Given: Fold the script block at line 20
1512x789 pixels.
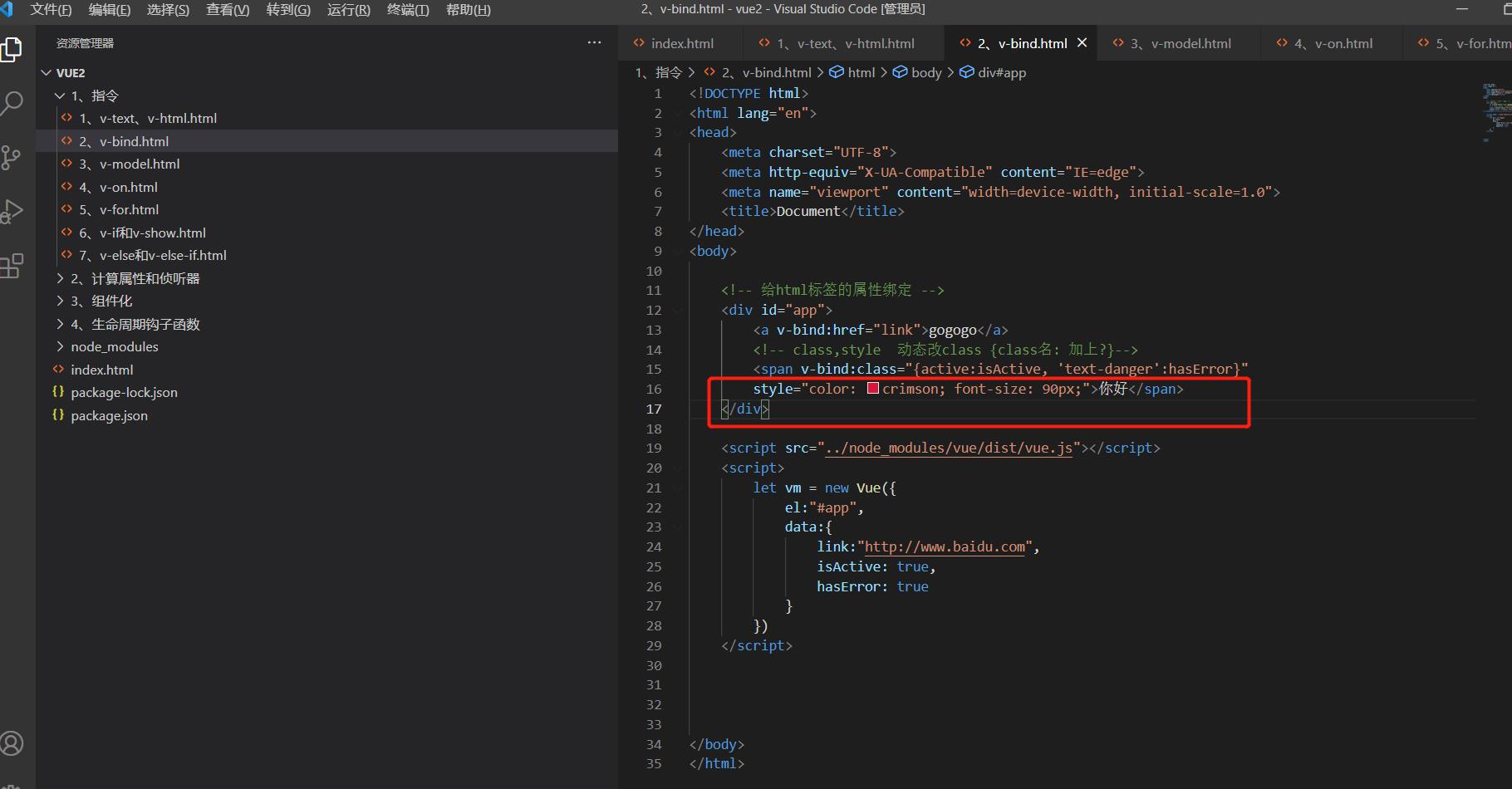Looking at the screenshot, I should click(678, 468).
